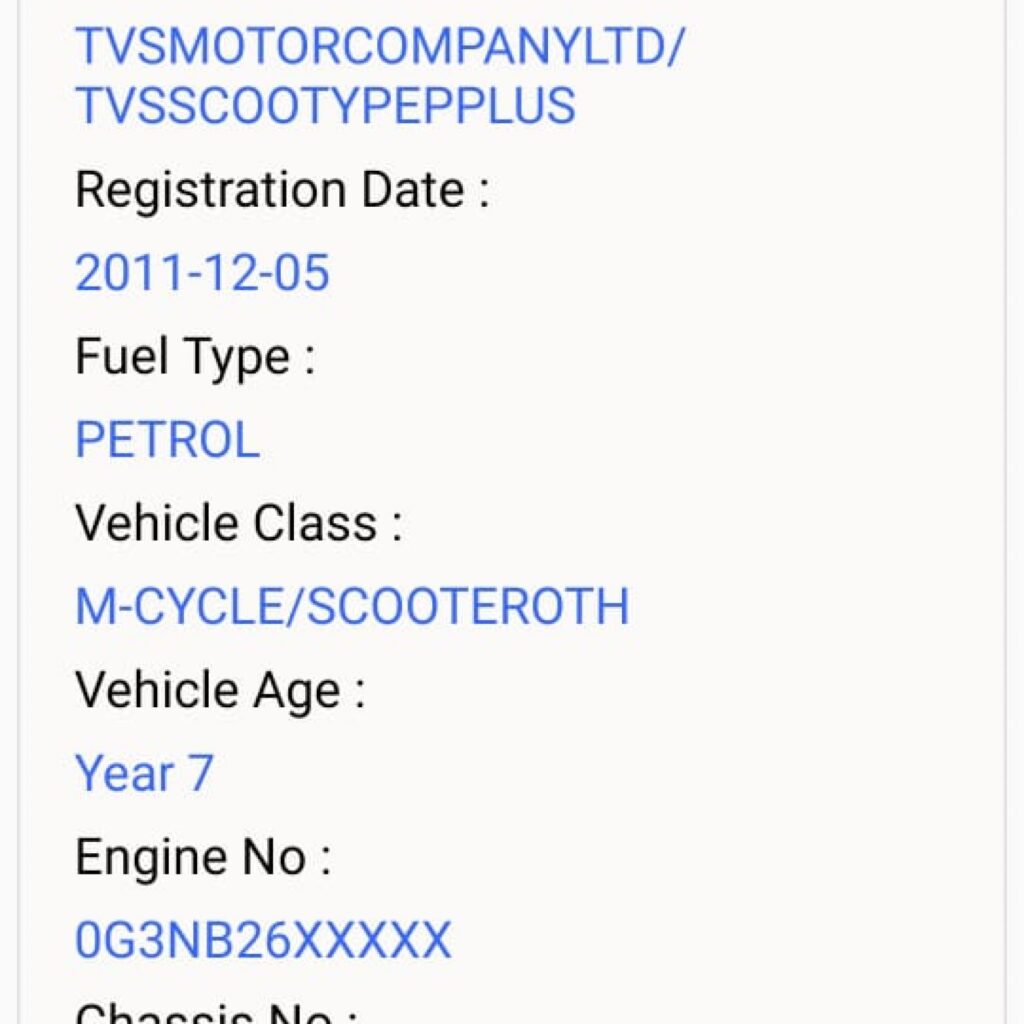Click the year 2011 in registration date
The height and width of the screenshot is (1024, 1024).
pos(130,272)
